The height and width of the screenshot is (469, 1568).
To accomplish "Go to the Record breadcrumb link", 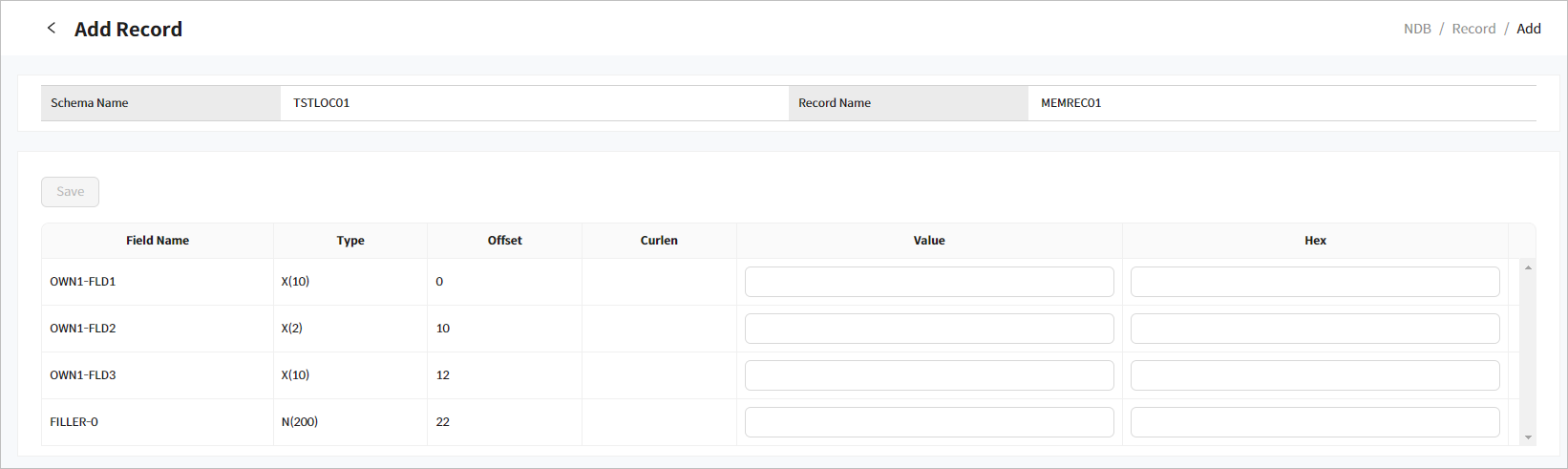I will 1473,29.
